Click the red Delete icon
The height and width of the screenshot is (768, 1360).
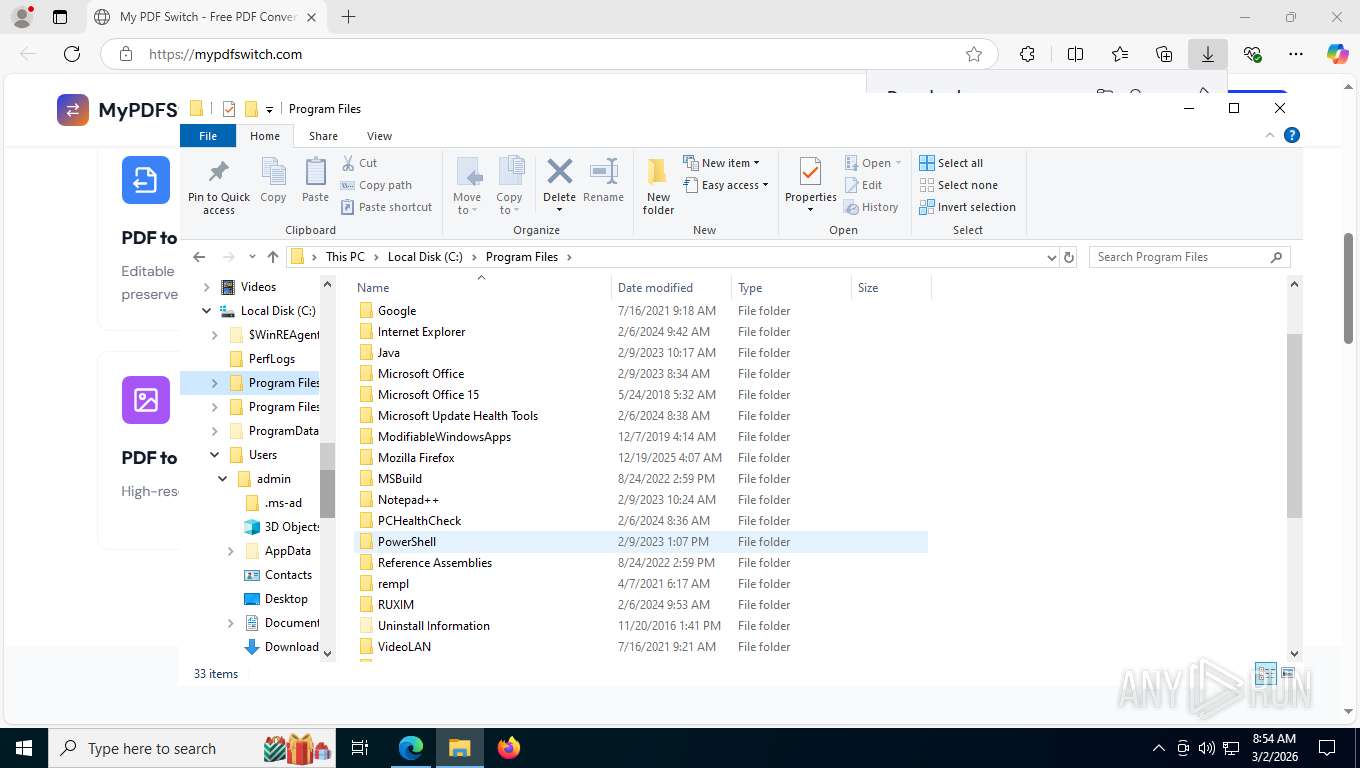(560, 171)
